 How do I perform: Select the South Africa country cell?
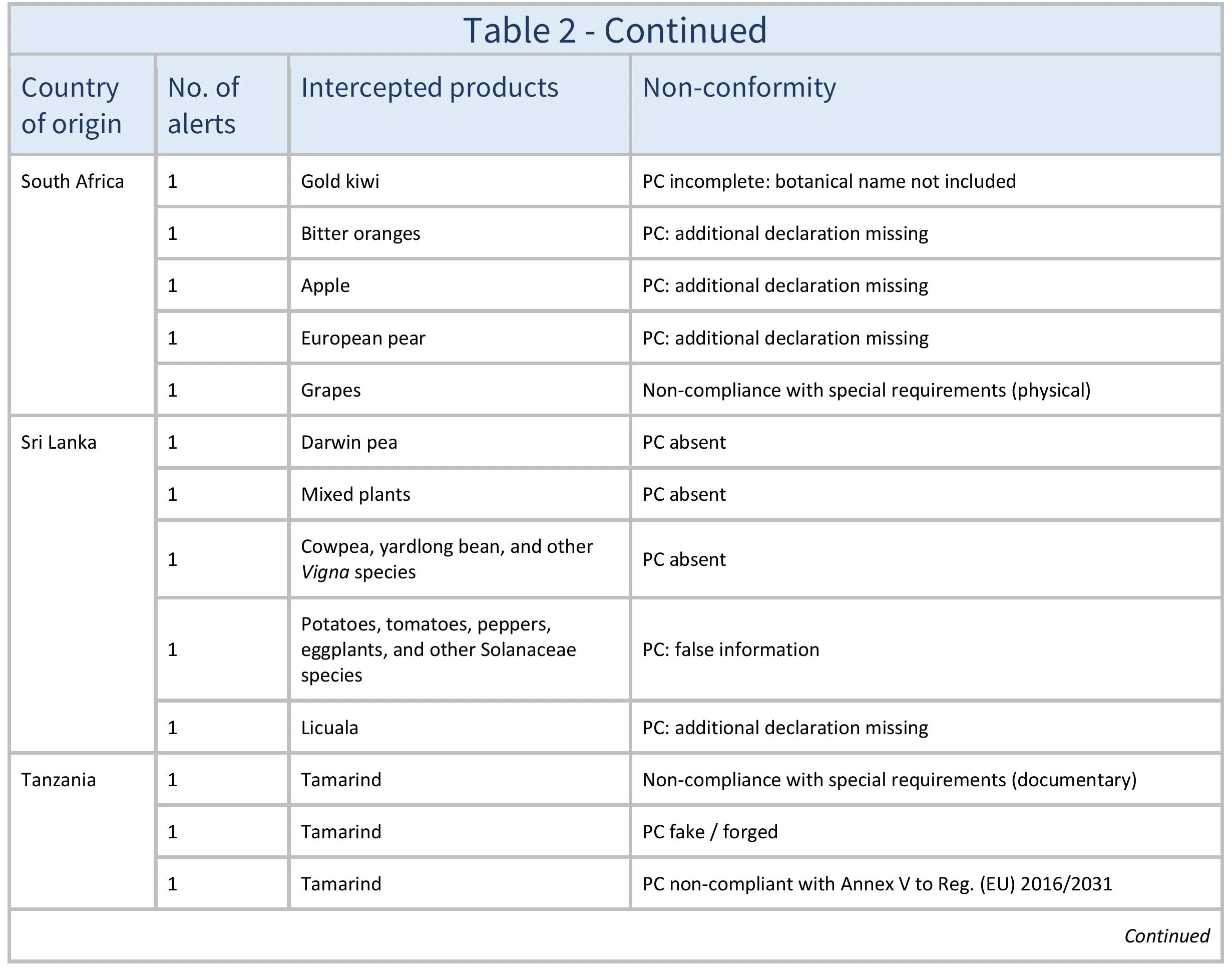pos(72,182)
